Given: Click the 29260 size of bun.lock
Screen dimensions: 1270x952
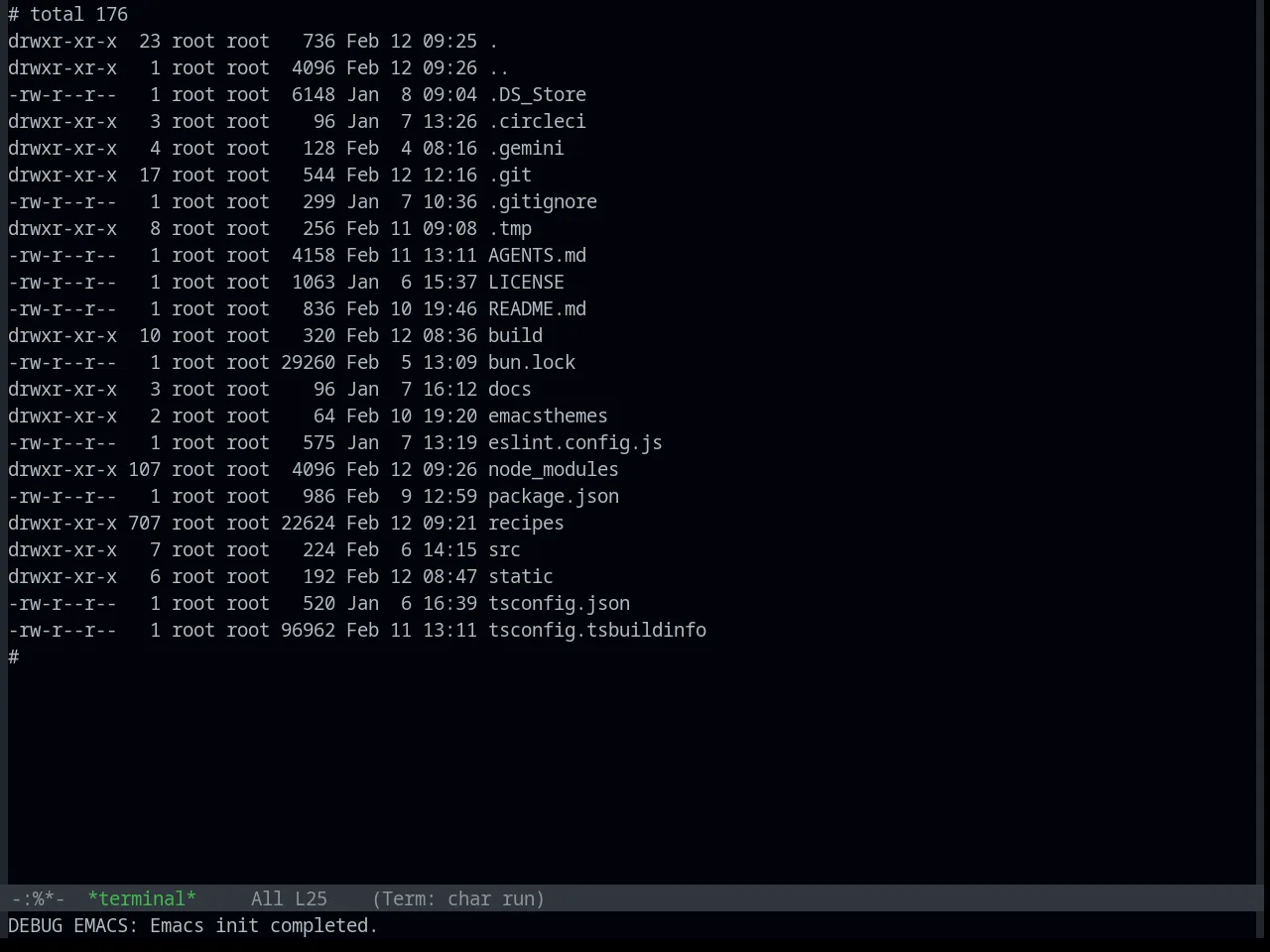Looking at the screenshot, I should tap(308, 362).
